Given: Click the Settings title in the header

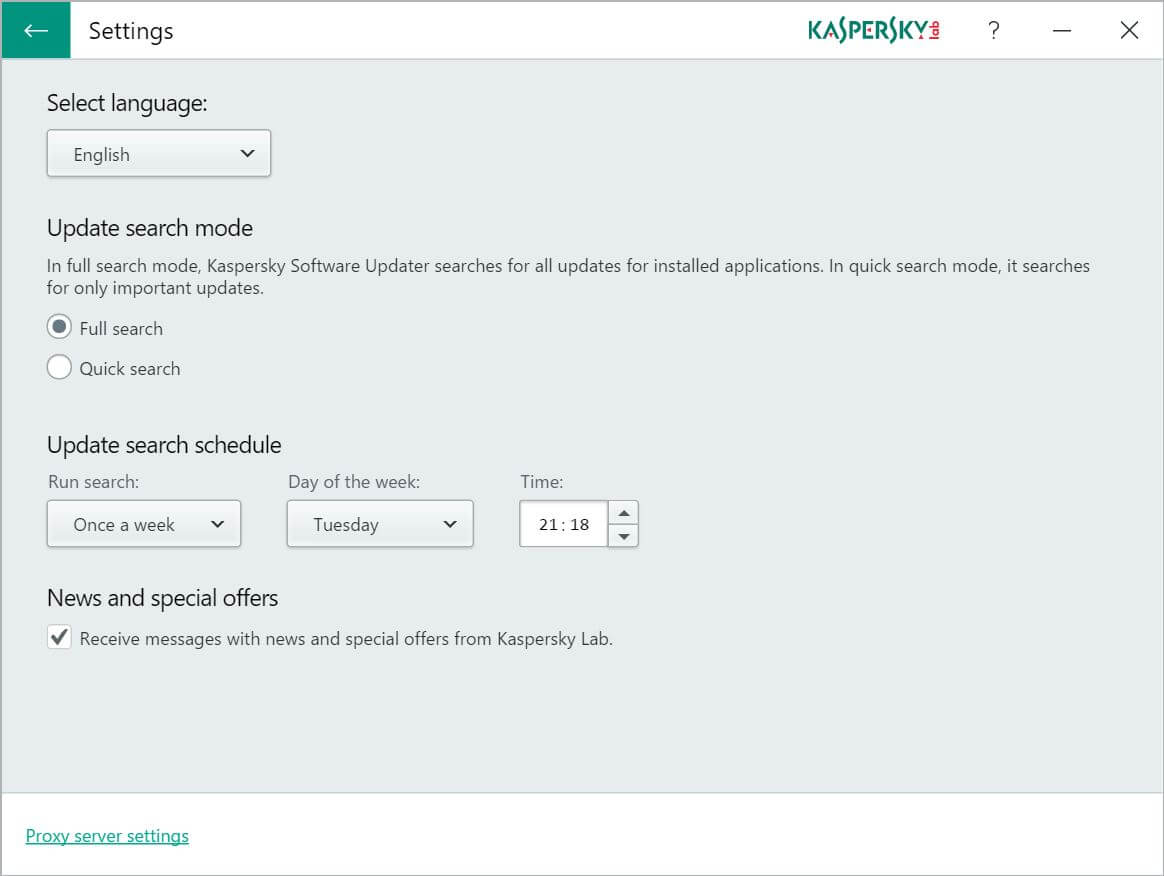Looking at the screenshot, I should 131,31.
